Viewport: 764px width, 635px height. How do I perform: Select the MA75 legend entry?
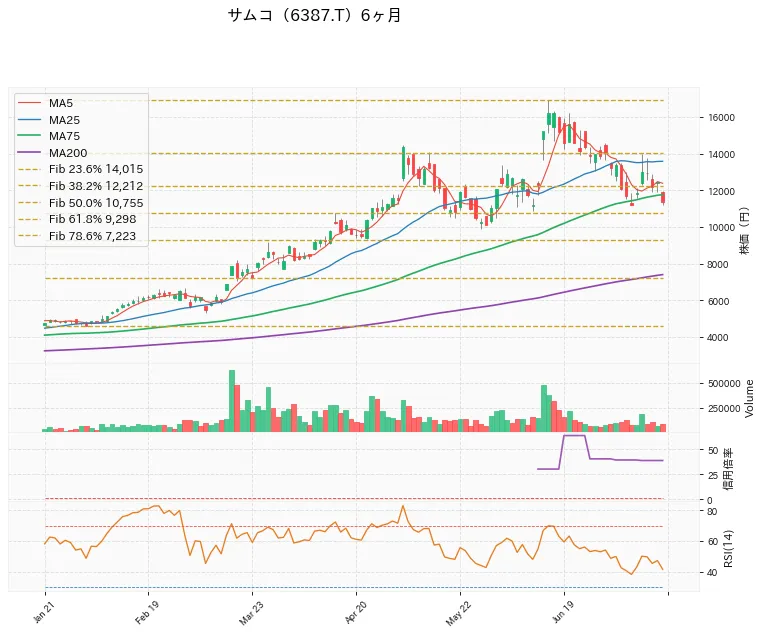coord(49,136)
